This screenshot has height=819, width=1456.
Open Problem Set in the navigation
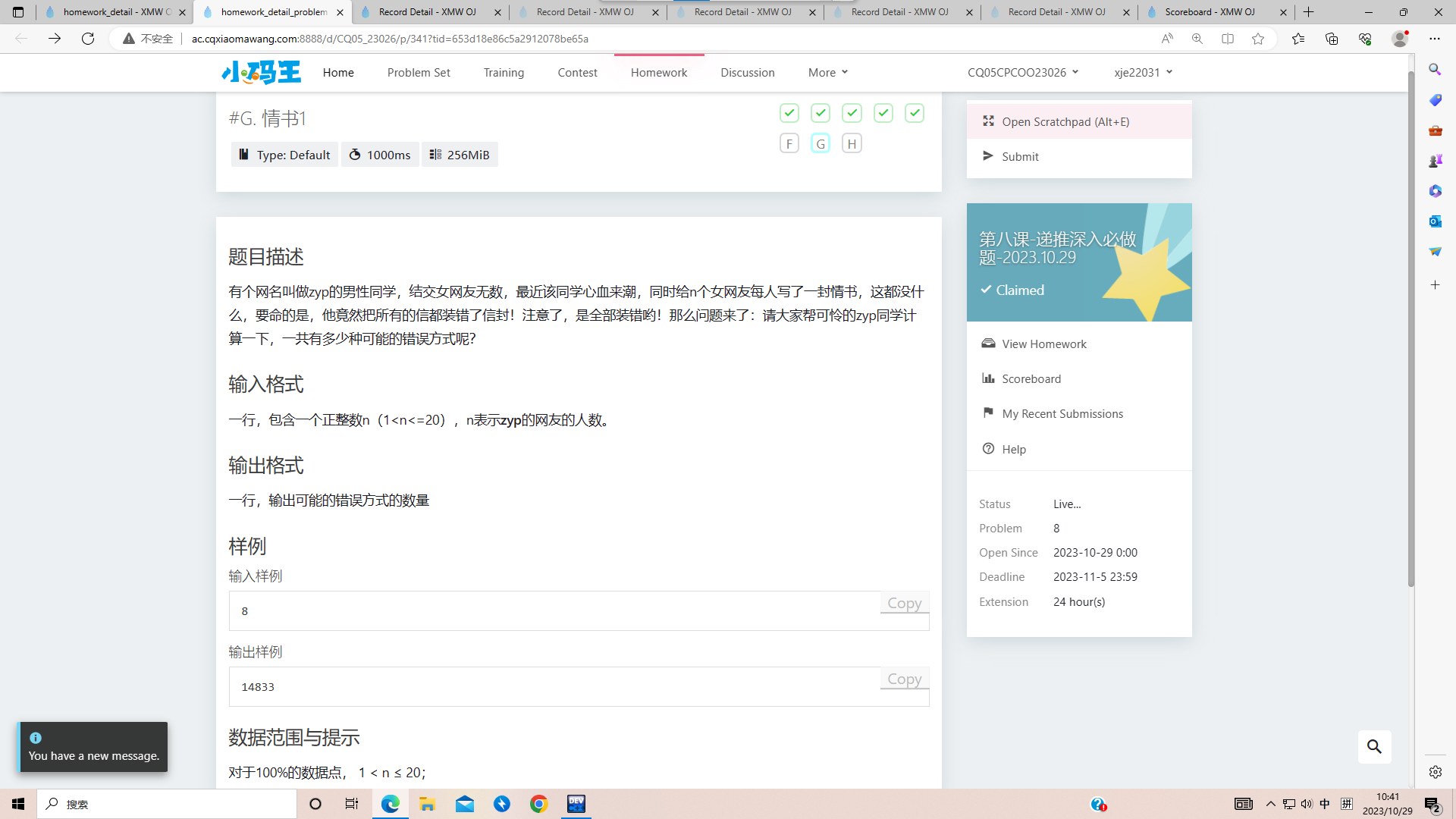click(419, 73)
